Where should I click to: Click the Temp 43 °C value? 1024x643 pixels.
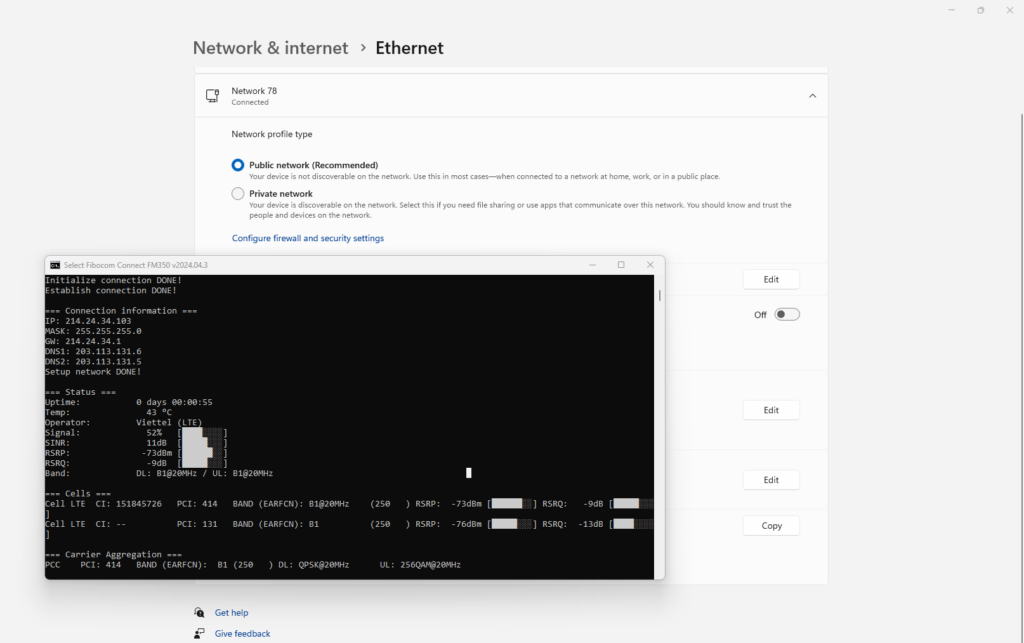click(159, 413)
